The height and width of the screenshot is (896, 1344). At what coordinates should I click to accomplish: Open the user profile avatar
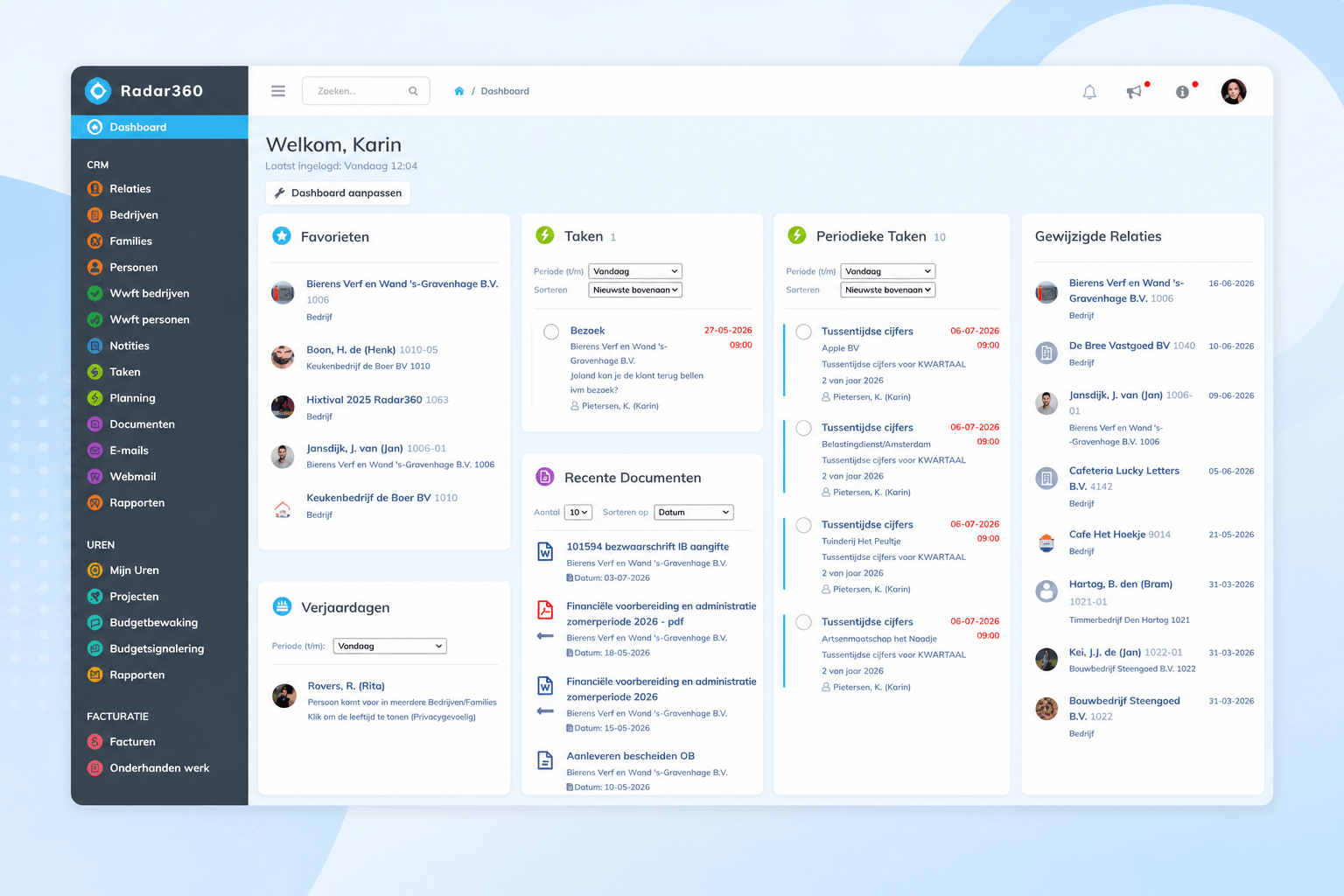(x=1234, y=91)
